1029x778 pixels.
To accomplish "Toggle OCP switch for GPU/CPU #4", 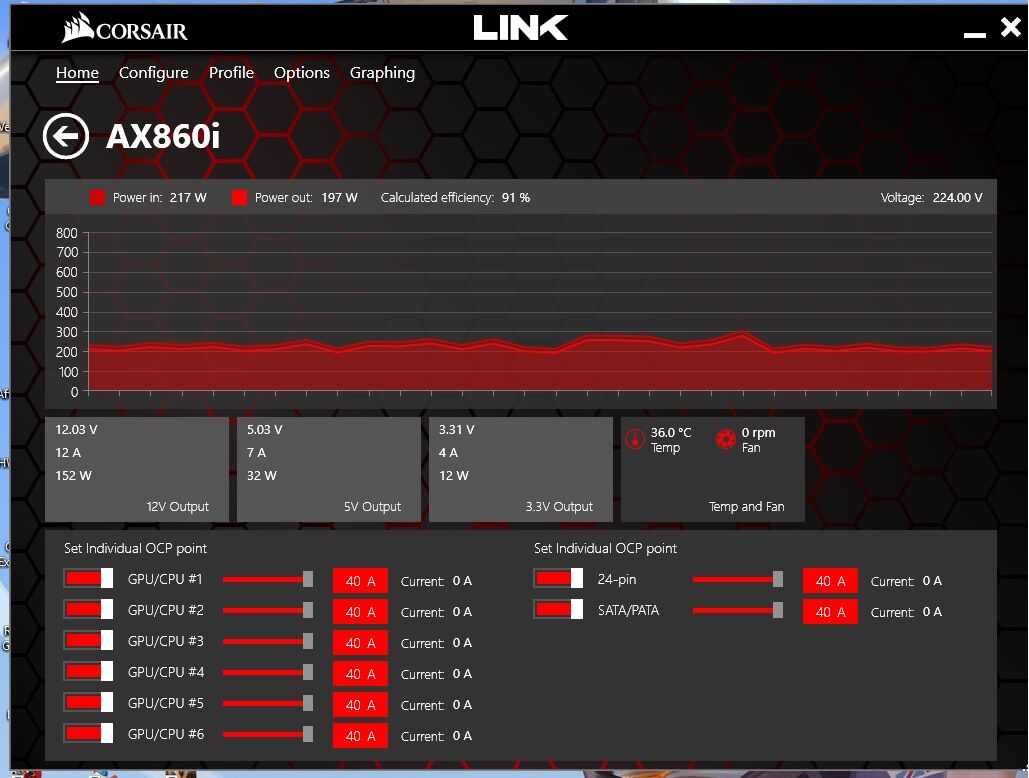I will [x=89, y=672].
